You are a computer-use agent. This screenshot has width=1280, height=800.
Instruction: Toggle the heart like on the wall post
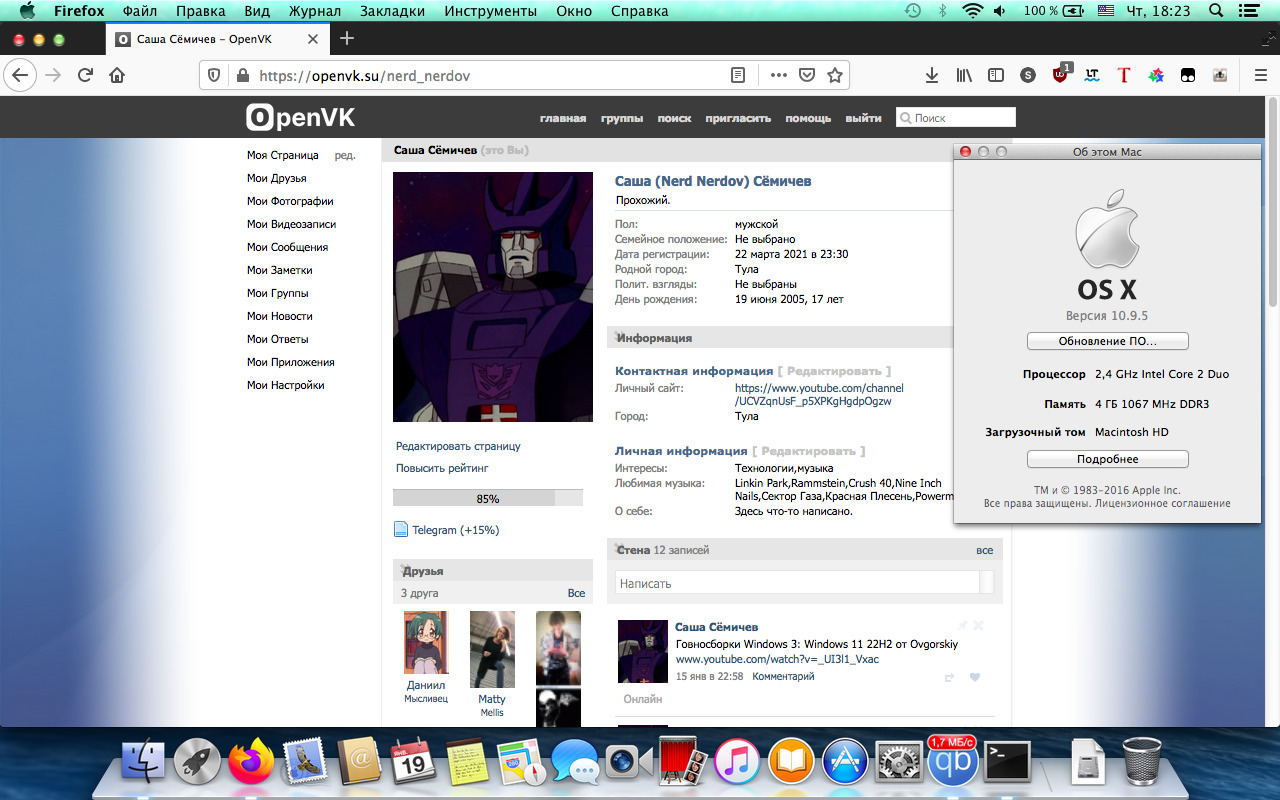pyautogui.click(x=975, y=677)
